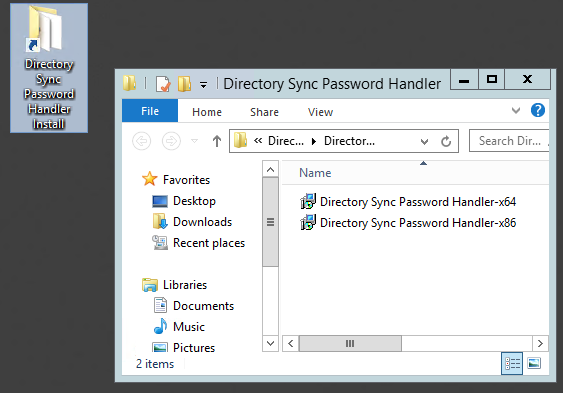This screenshot has height=393, width=563.
Task: Open Customize Quick Access Toolbar dropdown
Action: pyautogui.click(x=204, y=85)
